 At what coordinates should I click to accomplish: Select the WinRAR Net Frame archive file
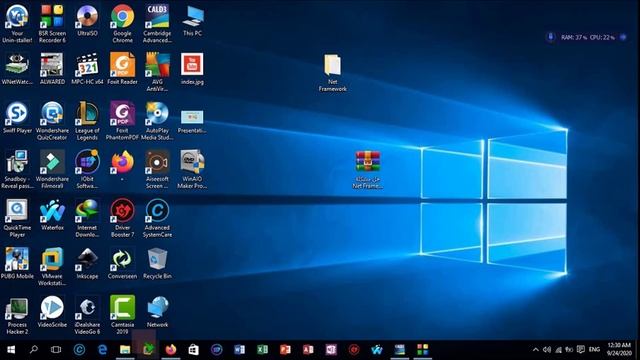click(x=368, y=170)
